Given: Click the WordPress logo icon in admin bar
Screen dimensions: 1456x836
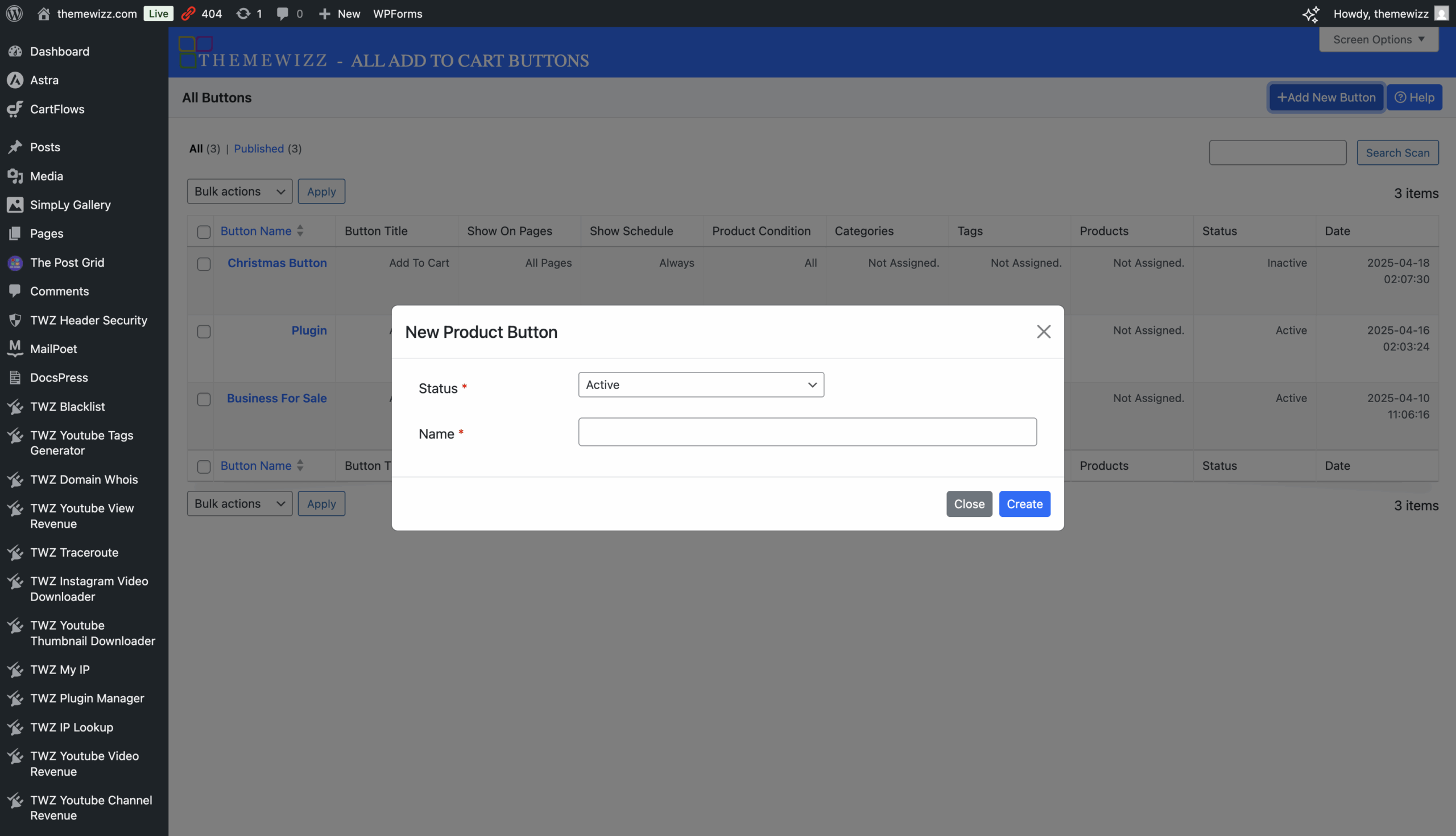Looking at the screenshot, I should click(14, 13).
